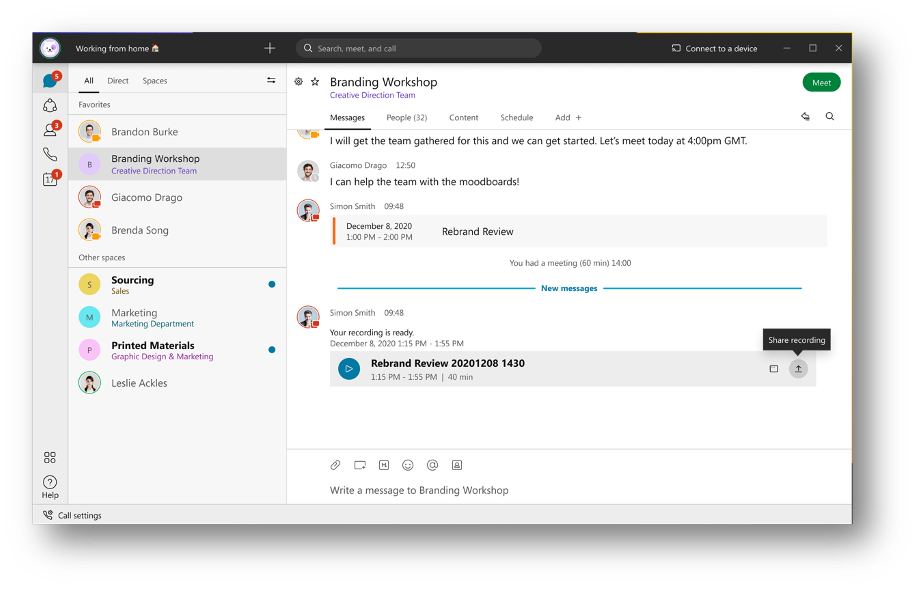Select the Messaging chat bubble icon
This screenshot has width=918, height=589.
point(50,80)
